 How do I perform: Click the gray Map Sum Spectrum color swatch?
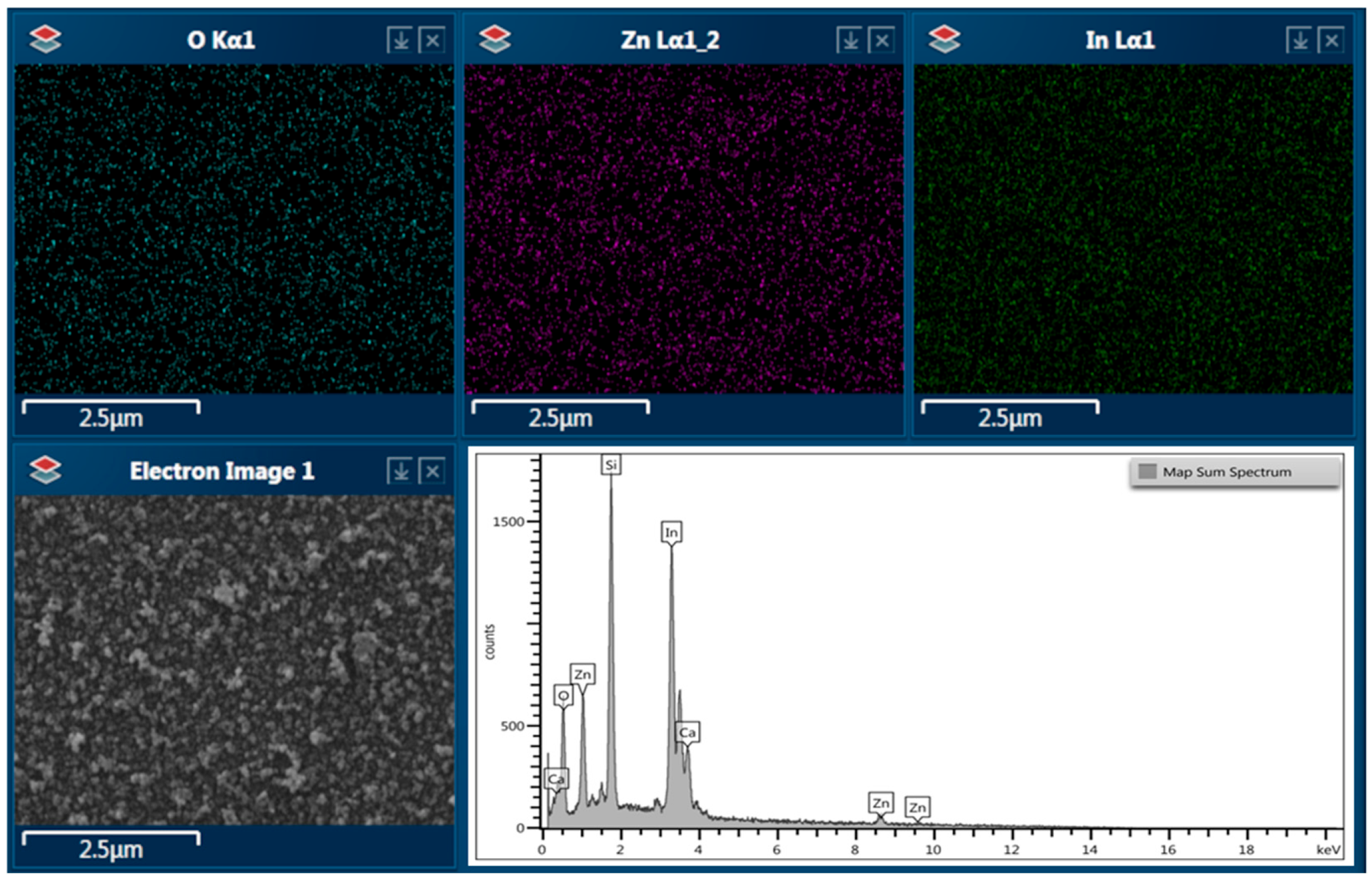pyautogui.click(x=1147, y=472)
